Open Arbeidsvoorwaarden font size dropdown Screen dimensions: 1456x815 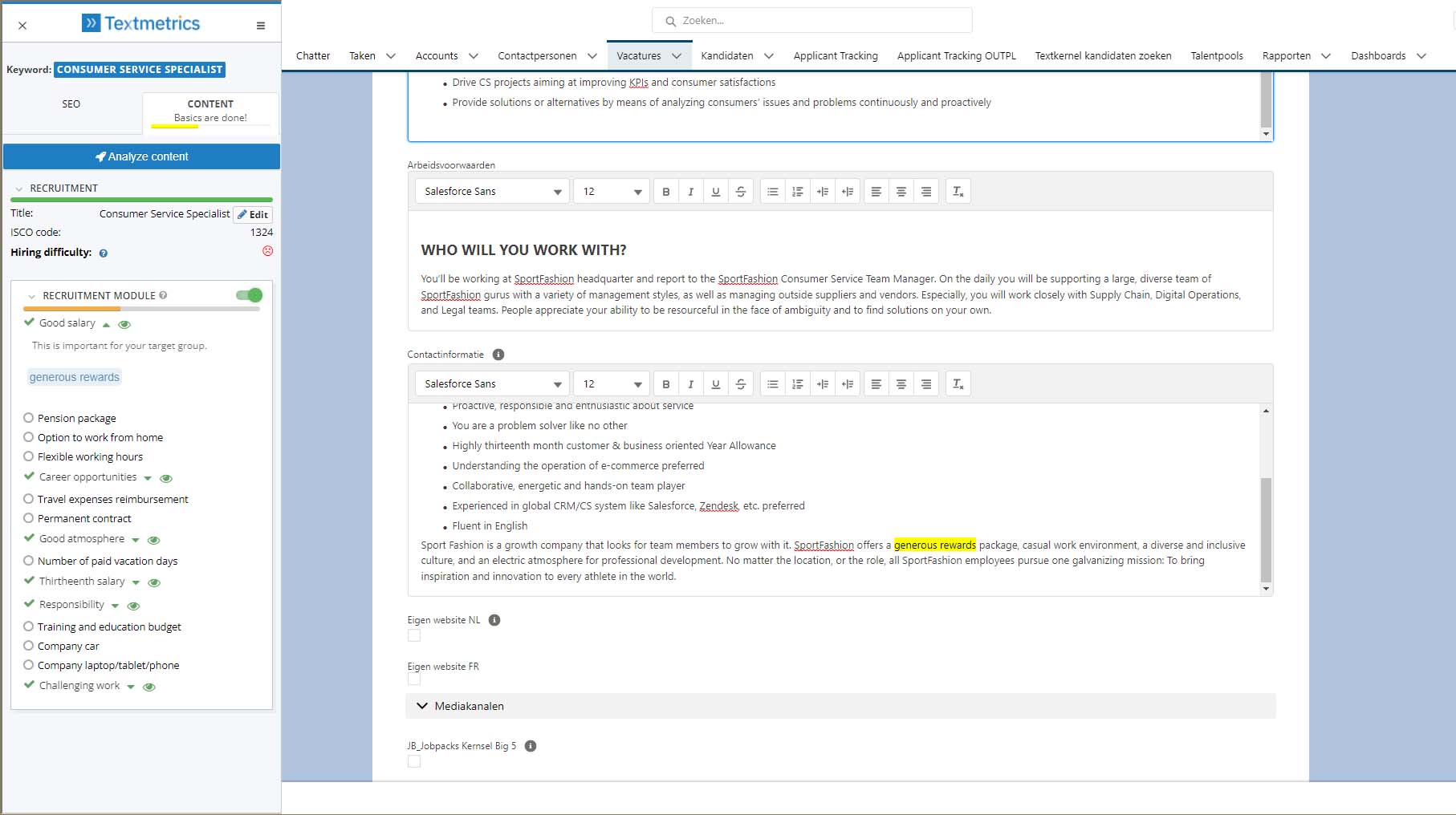(612, 191)
